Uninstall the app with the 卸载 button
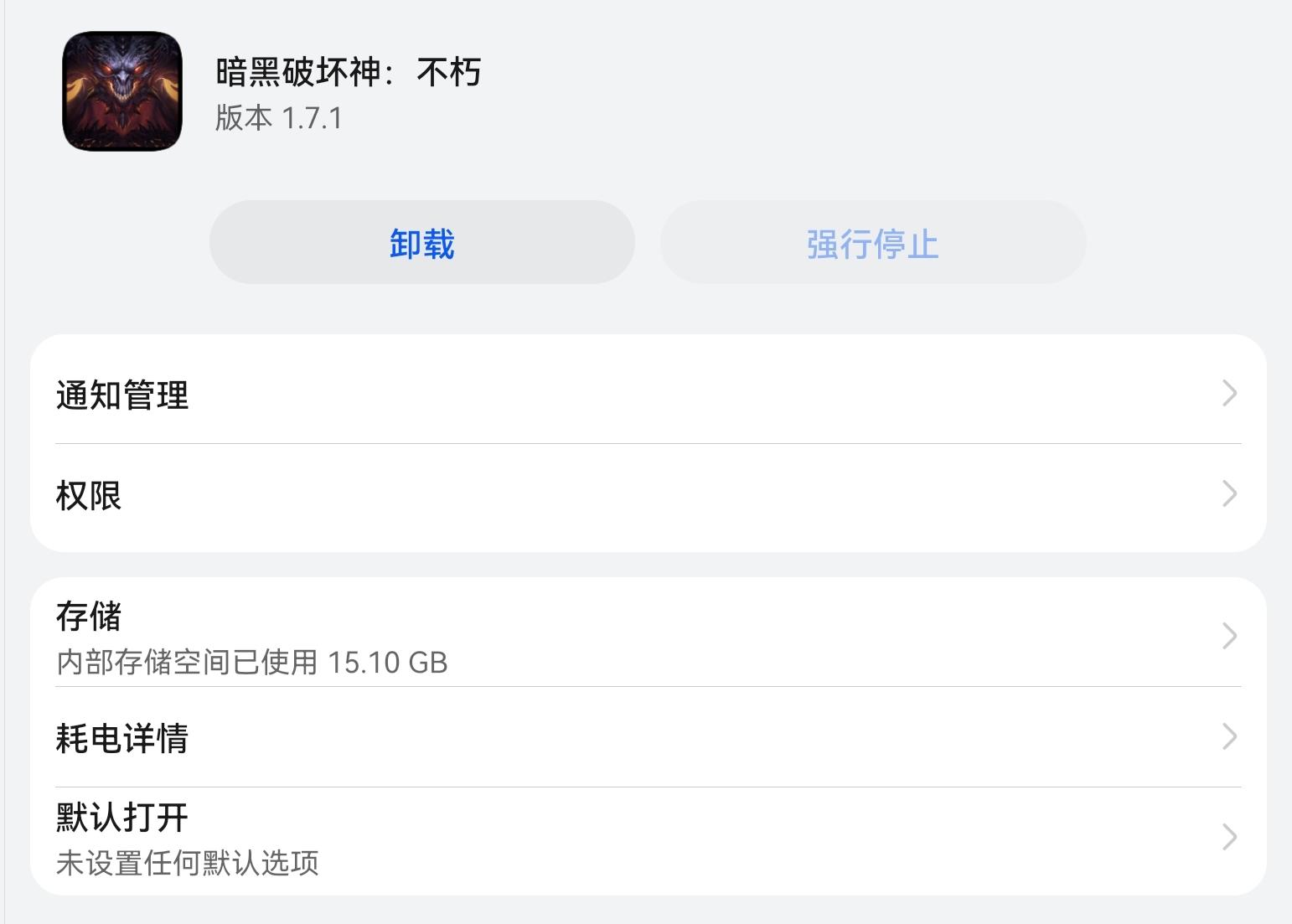Image resolution: width=1292 pixels, height=924 pixels. 421,242
